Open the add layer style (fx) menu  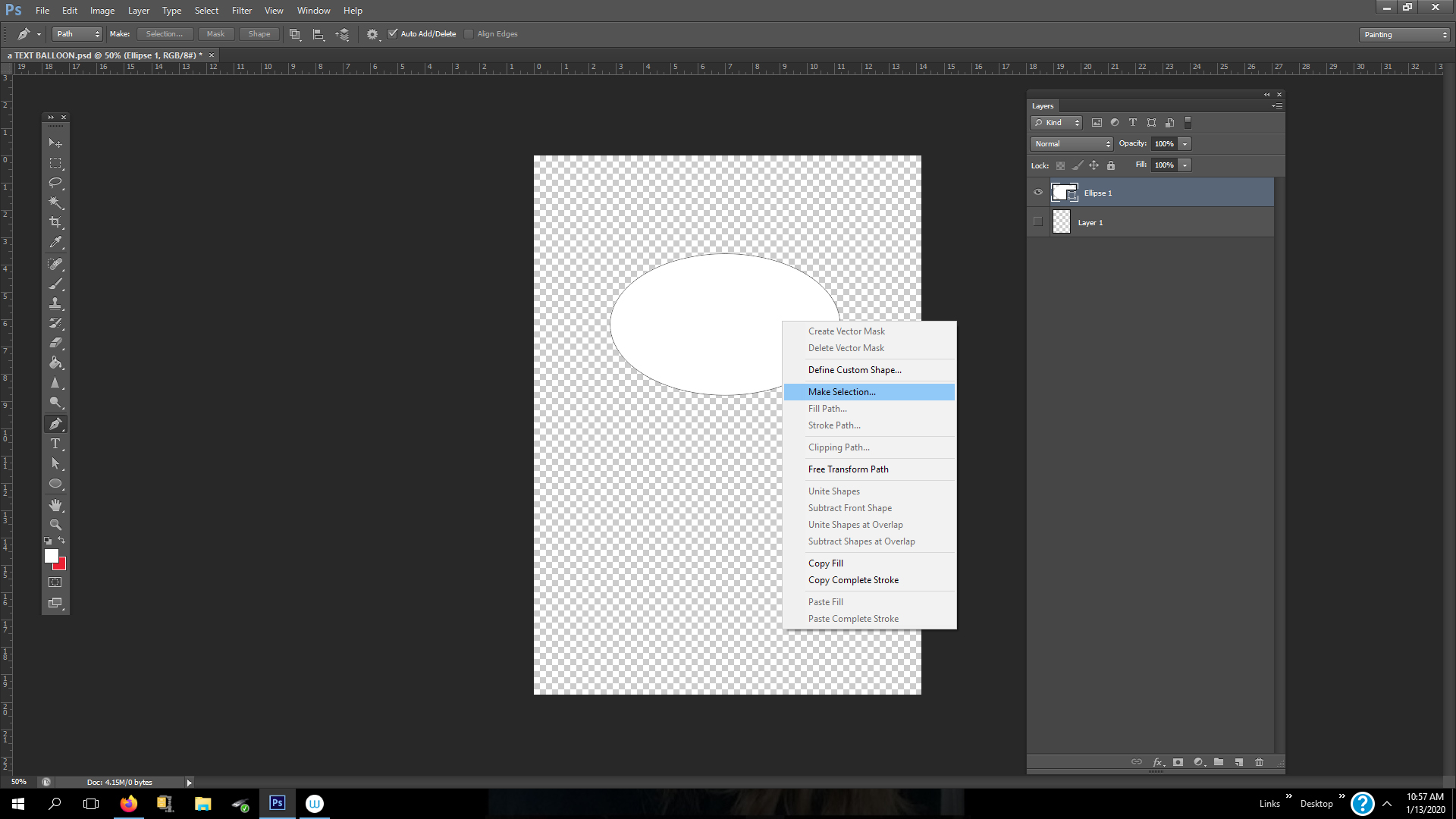[x=1157, y=762]
